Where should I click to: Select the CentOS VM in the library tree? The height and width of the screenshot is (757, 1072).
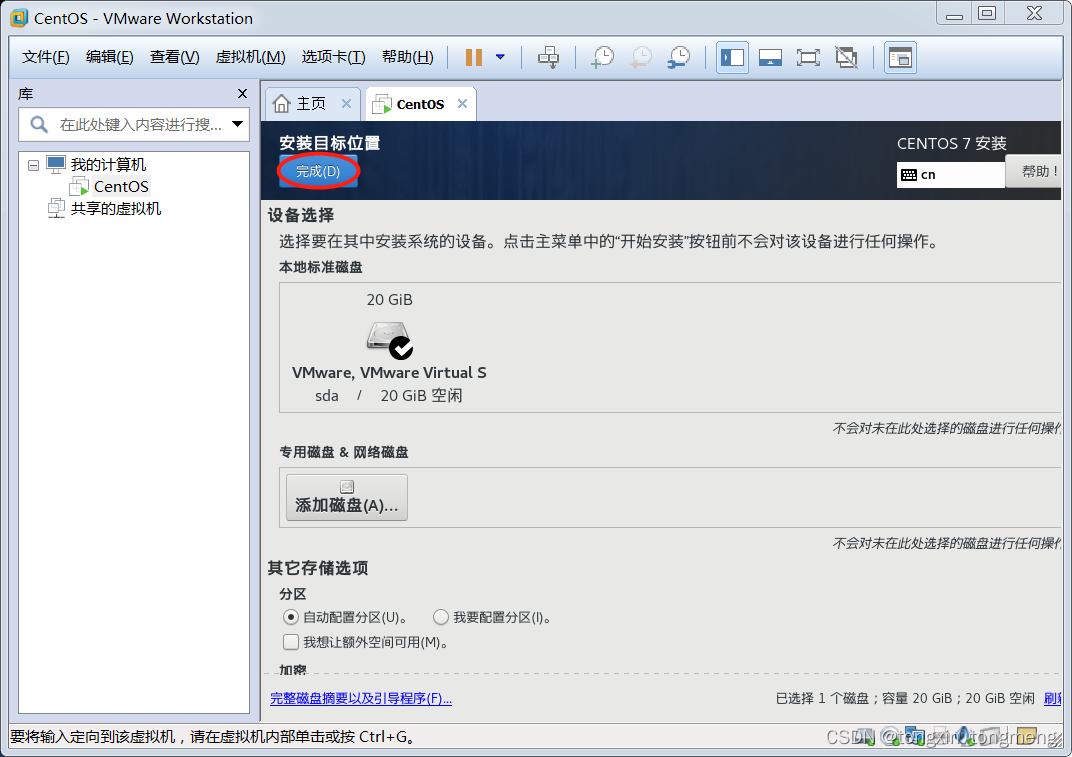(121, 187)
